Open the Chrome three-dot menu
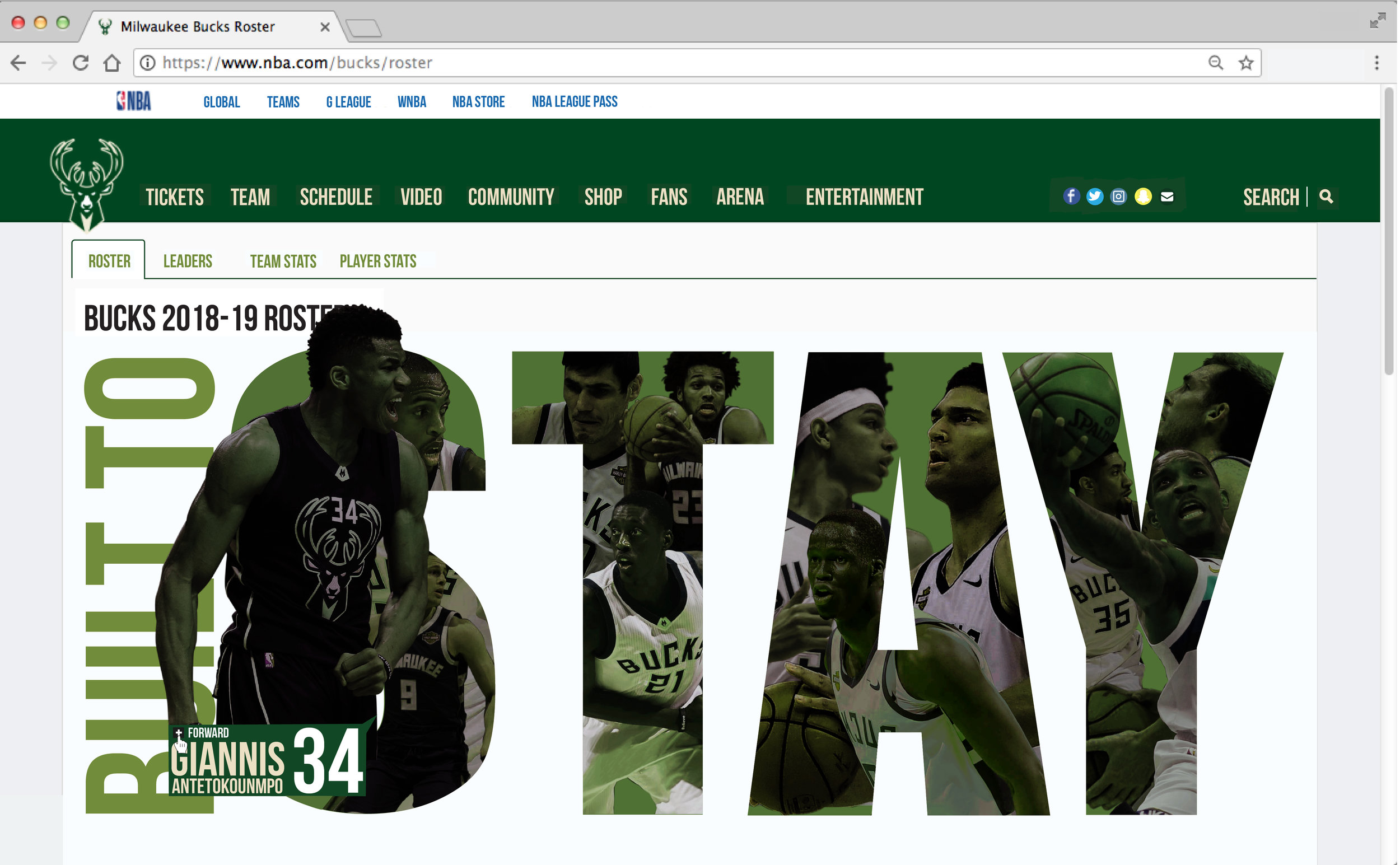The height and width of the screenshot is (865, 1400). pyautogui.click(x=1376, y=62)
